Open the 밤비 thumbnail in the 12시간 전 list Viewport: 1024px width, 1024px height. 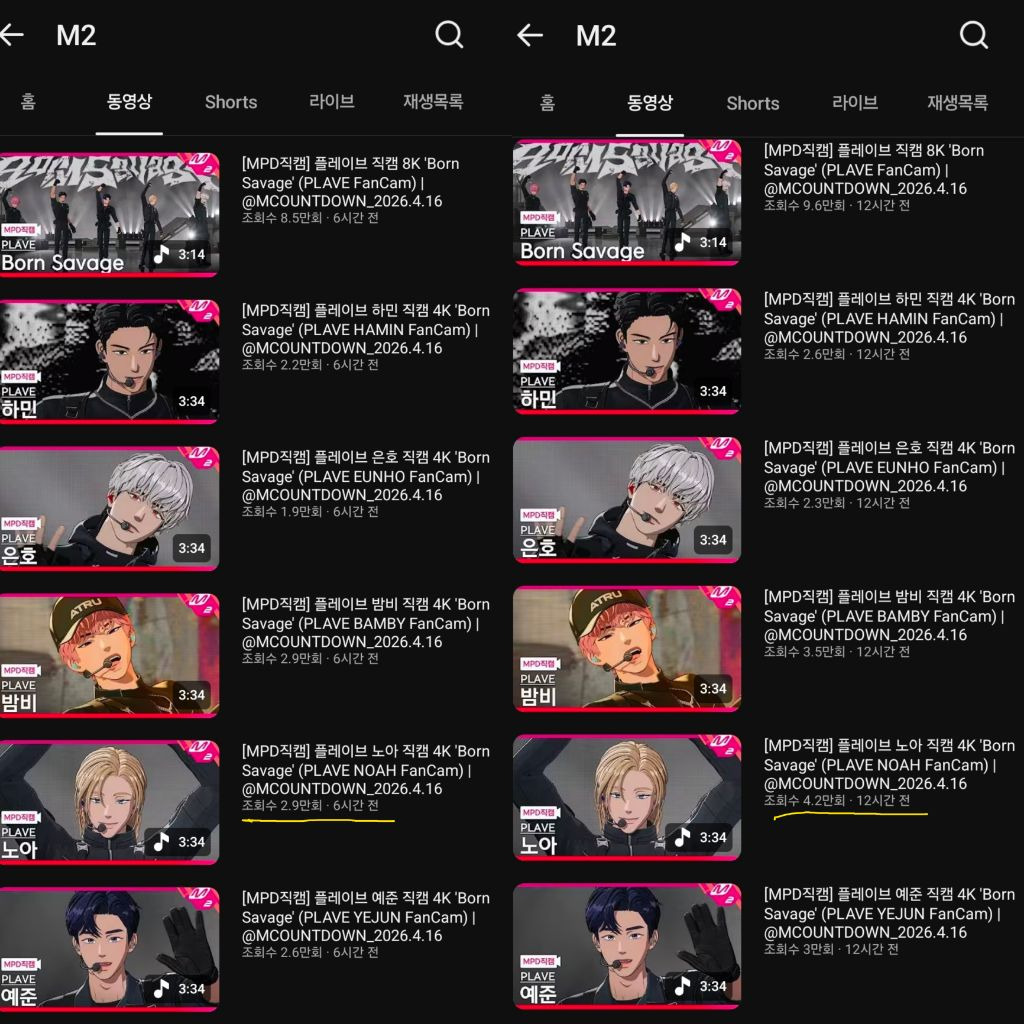pyautogui.click(x=627, y=649)
